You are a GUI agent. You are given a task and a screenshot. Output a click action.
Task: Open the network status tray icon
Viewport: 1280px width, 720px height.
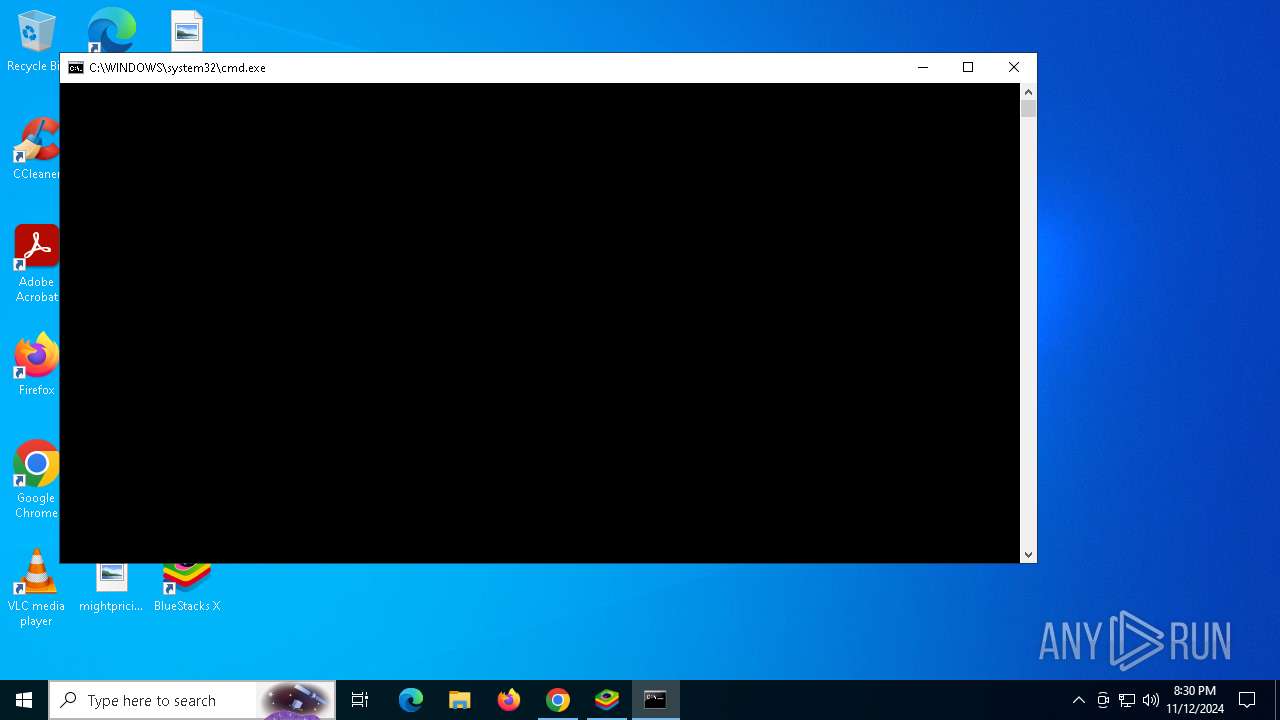point(1127,700)
